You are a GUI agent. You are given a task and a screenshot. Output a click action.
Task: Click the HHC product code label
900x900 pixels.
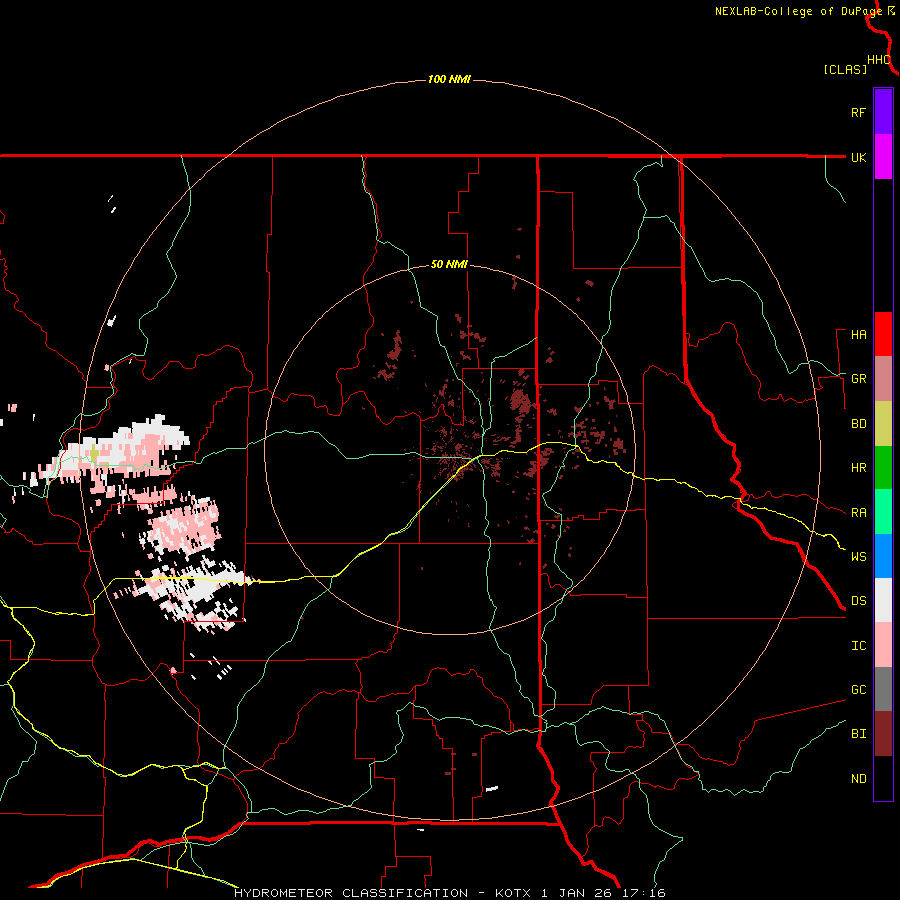pyautogui.click(x=879, y=60)
